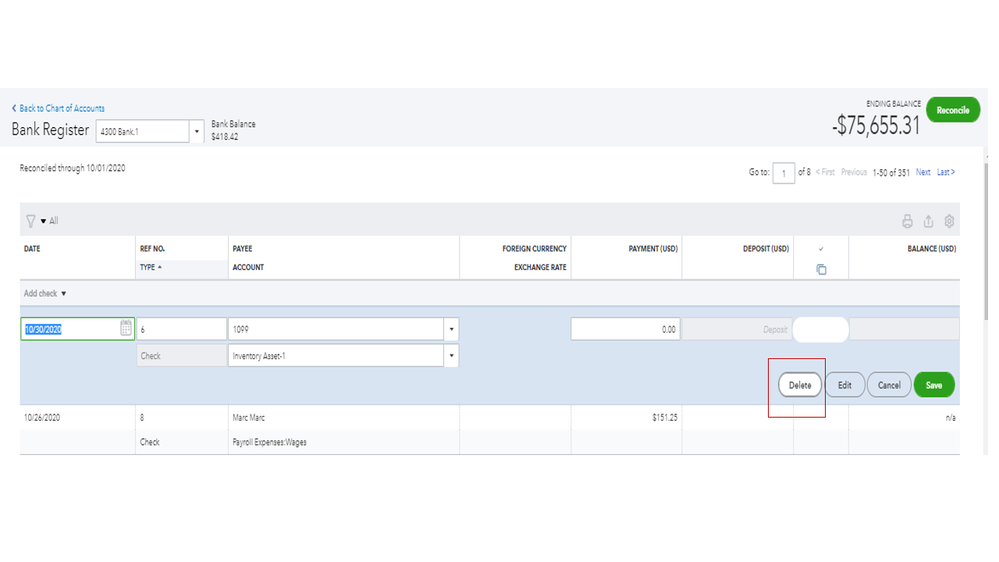Click the Go to page number box
The height and width of the screenshot is (562, 999).
click(x=783, y=173)
